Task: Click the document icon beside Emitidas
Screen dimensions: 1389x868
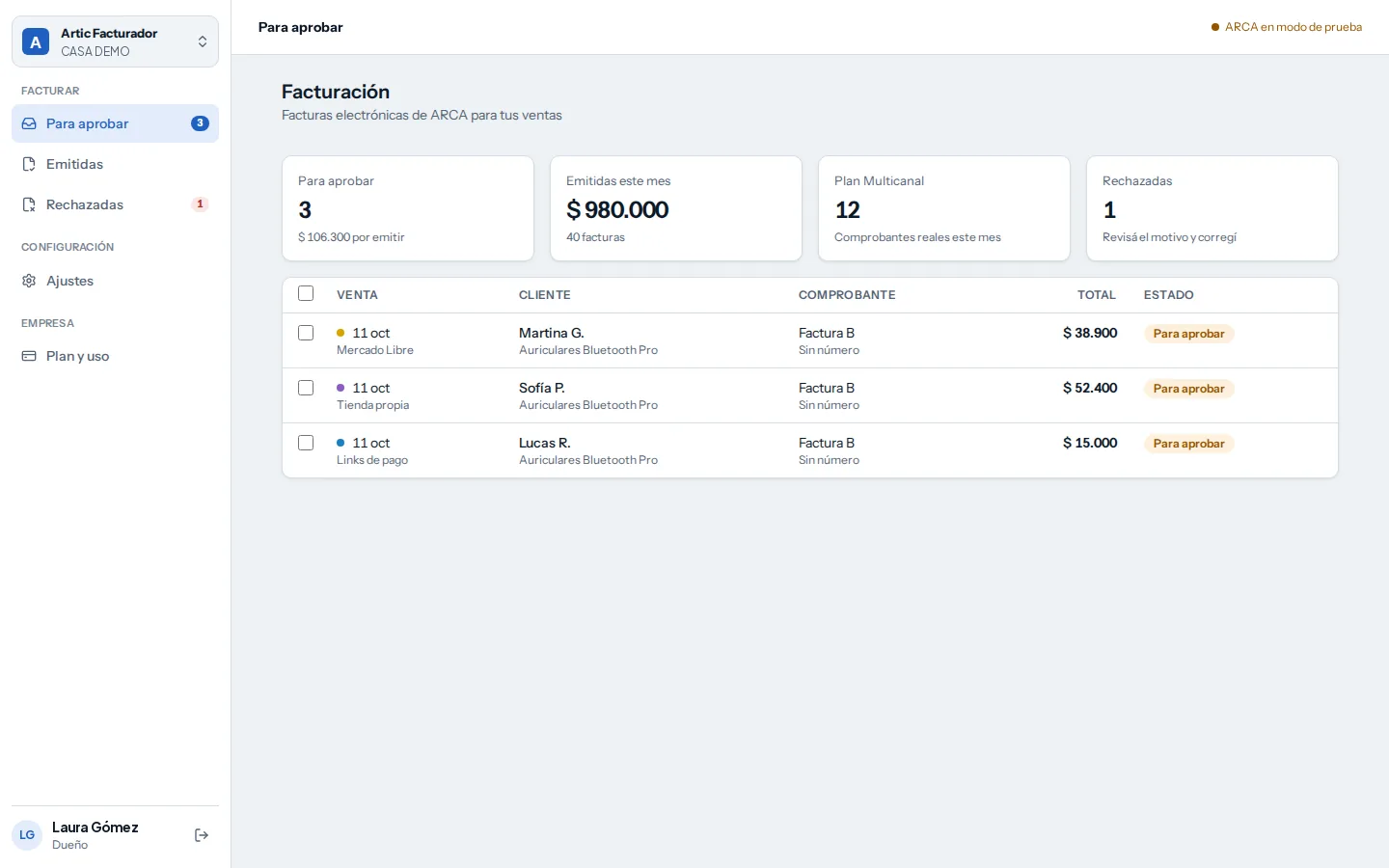Action: click(x=29, y=164)
